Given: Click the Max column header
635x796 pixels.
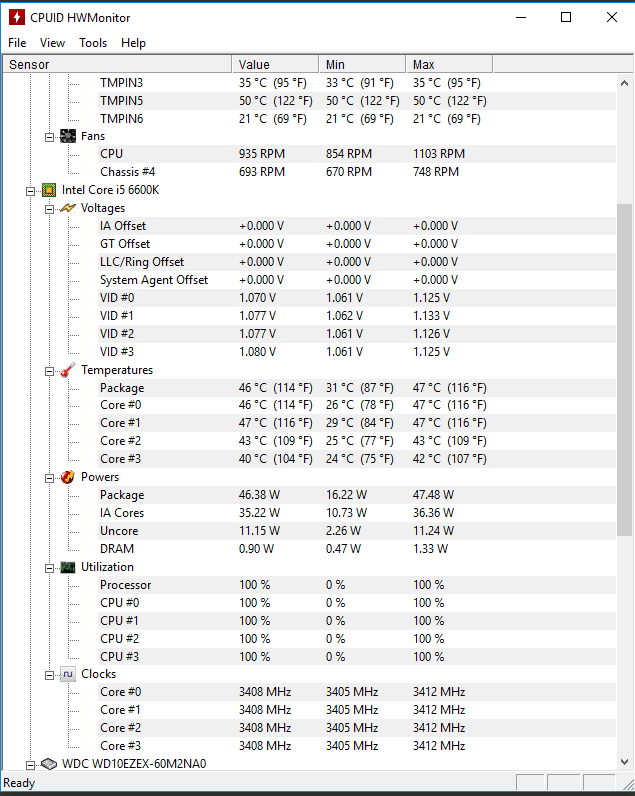Looking at the screenshot, I should [448, 64].
